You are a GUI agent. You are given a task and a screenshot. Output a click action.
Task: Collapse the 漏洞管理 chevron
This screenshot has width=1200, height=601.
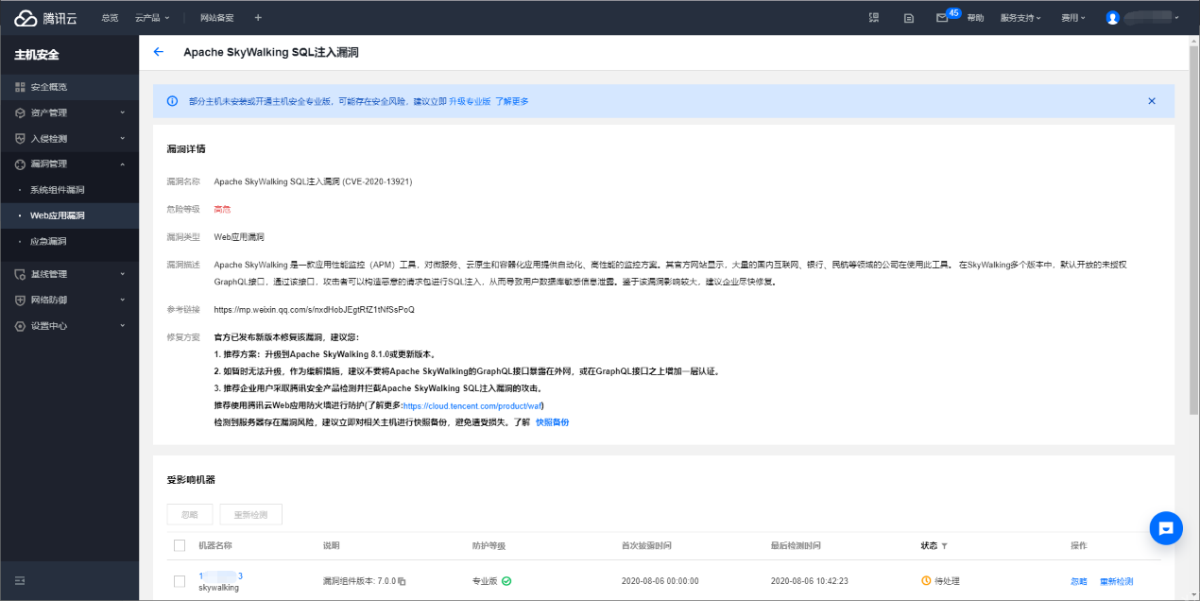coord(122,164)
